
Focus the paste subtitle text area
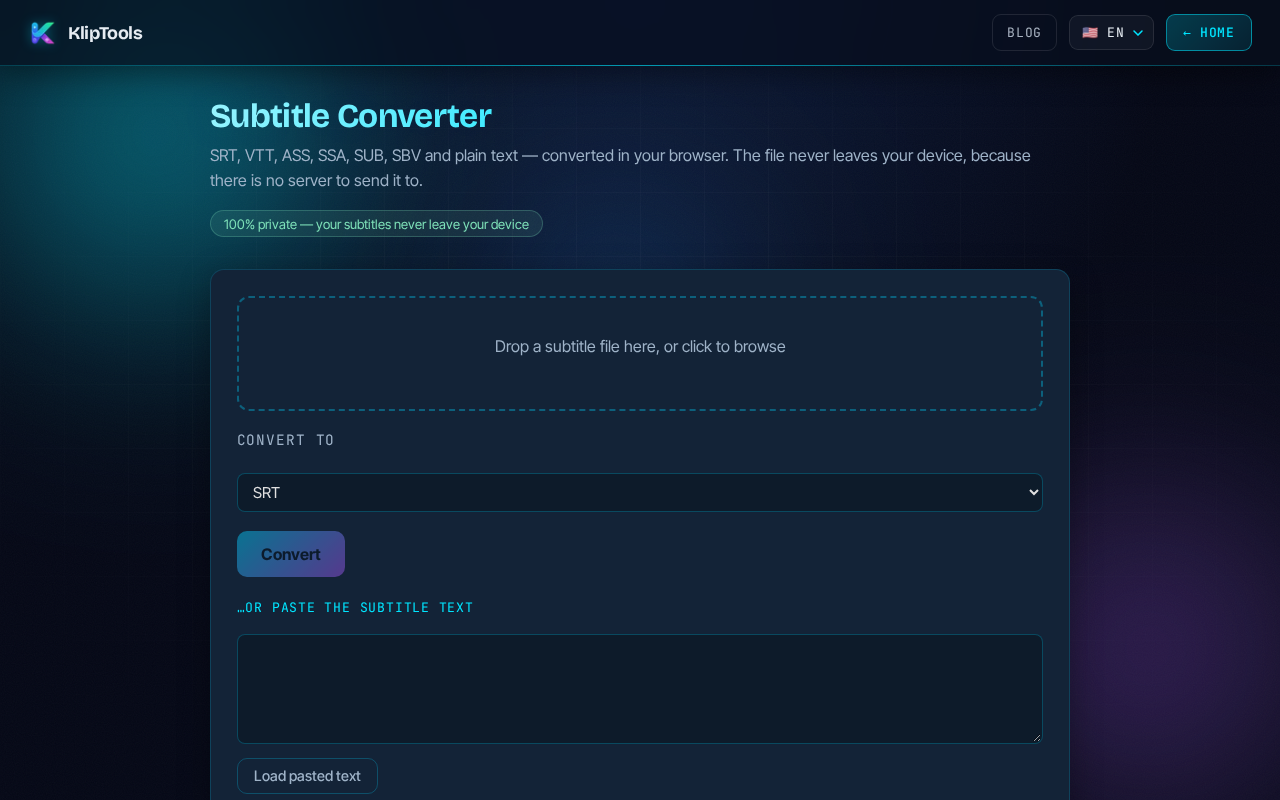pyautogui.click(x=640, y=689)
